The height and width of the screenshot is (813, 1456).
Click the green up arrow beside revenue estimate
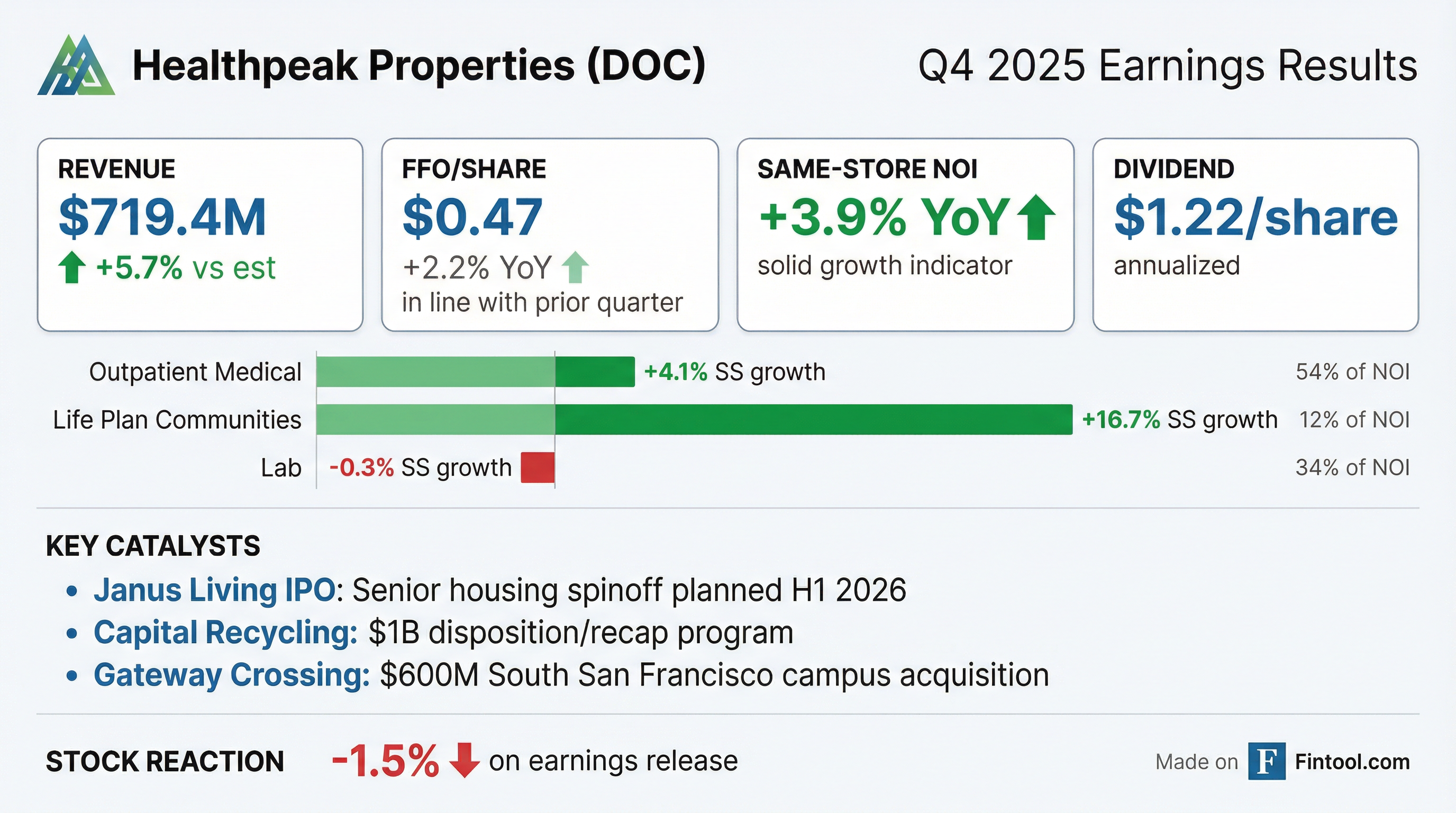click(x=72, y=267)
